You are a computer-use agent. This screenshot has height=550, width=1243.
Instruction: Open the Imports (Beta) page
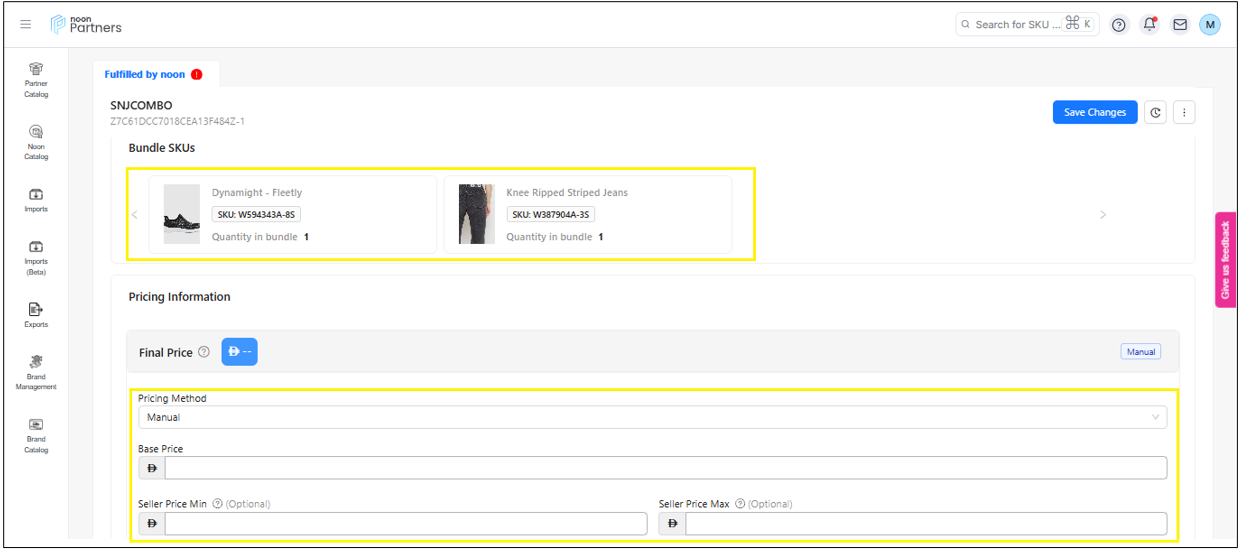pyautogui.click(x=36, y=256)
